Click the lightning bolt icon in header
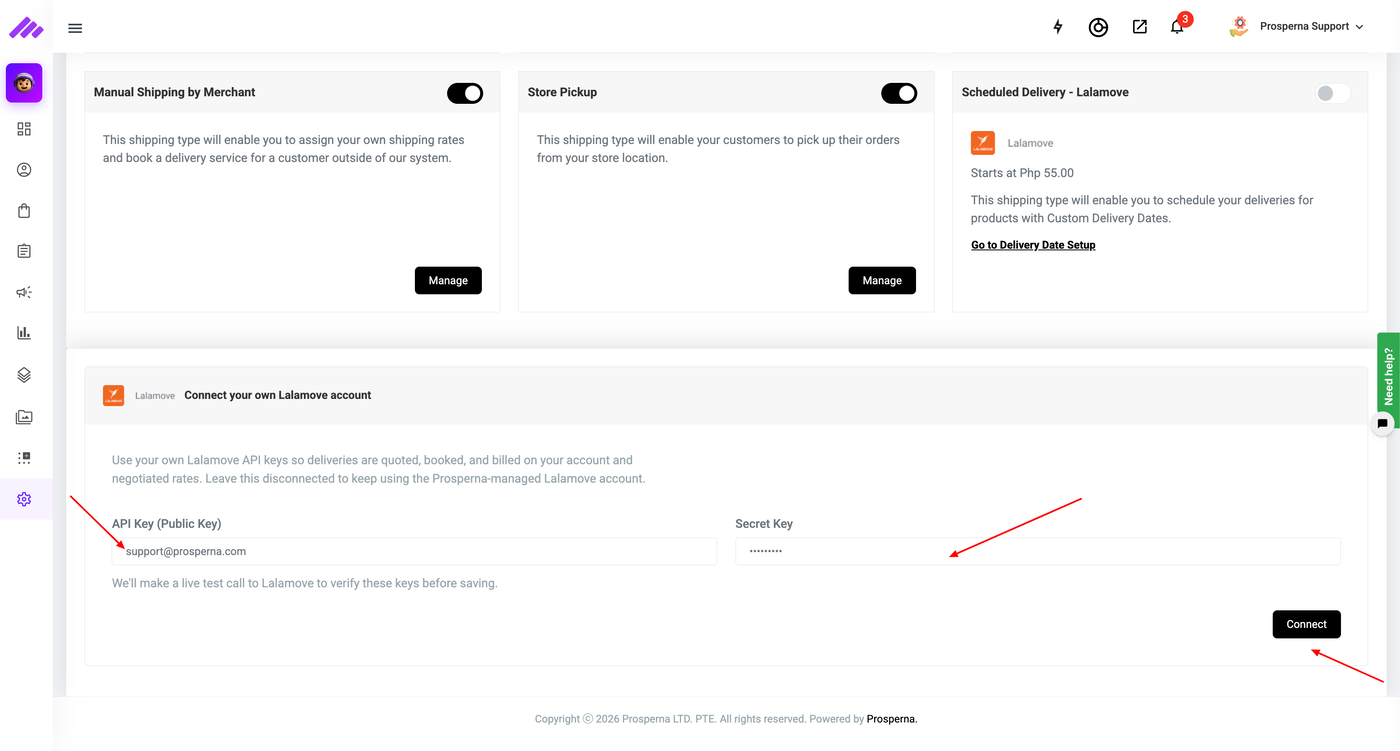The height and width of the screenshot is (751, 1400). click(x=1058, y=27)
